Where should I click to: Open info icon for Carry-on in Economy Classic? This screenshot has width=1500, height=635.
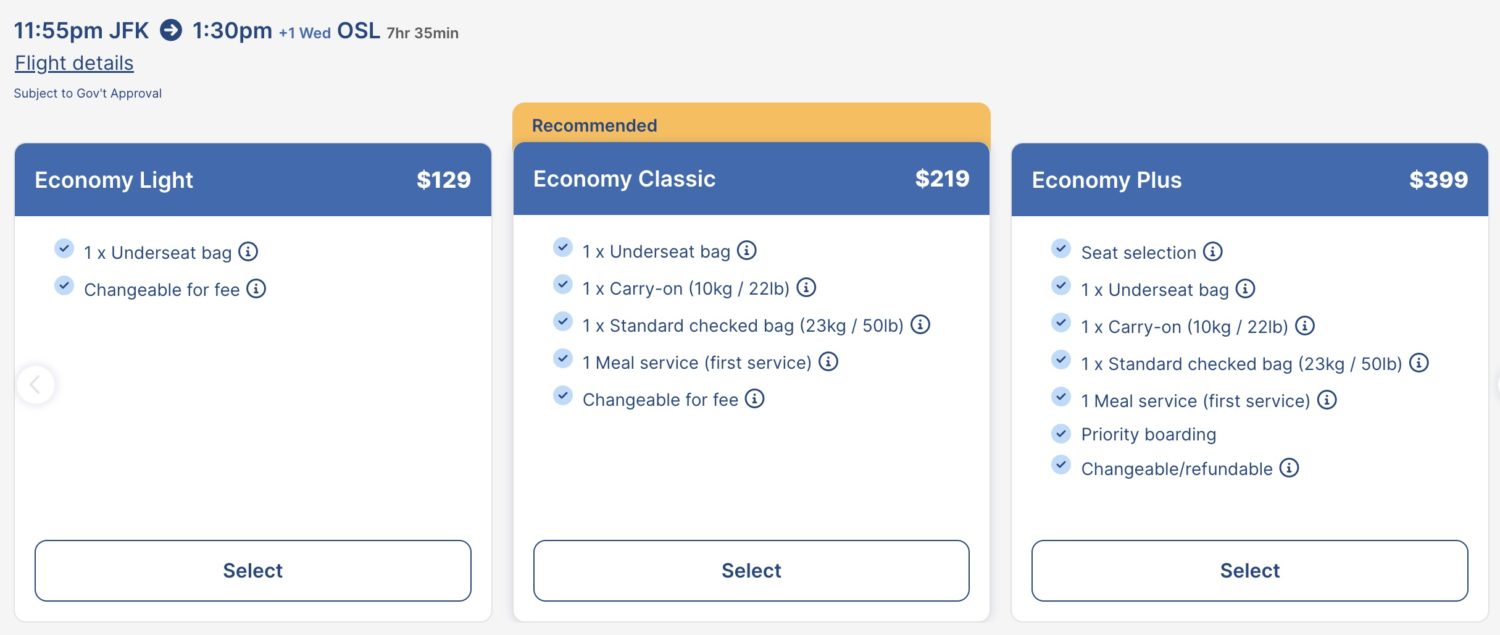[808, 287]
